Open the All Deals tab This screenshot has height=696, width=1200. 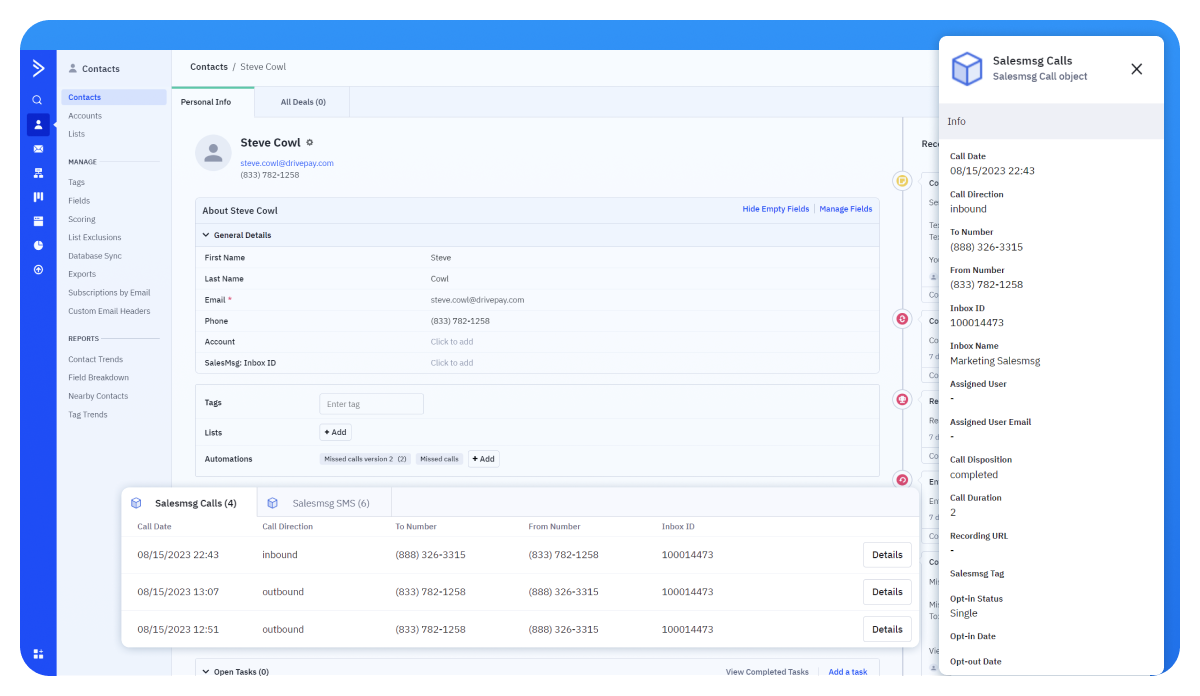tap(301, 102)
